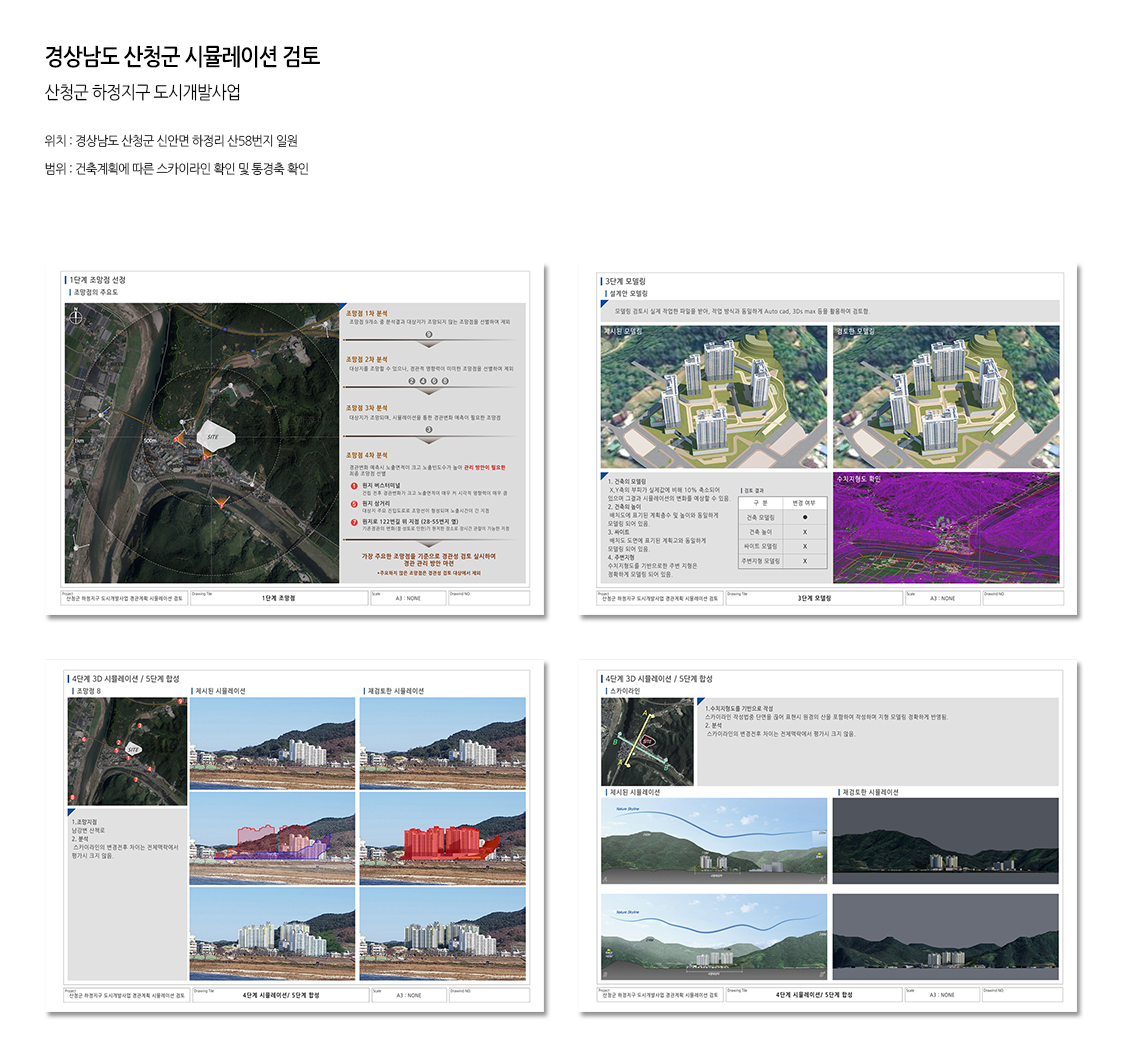Click the X mark in 주변지형 모델링 row
Screen dimensions: 1122x1057
(805, 562)
